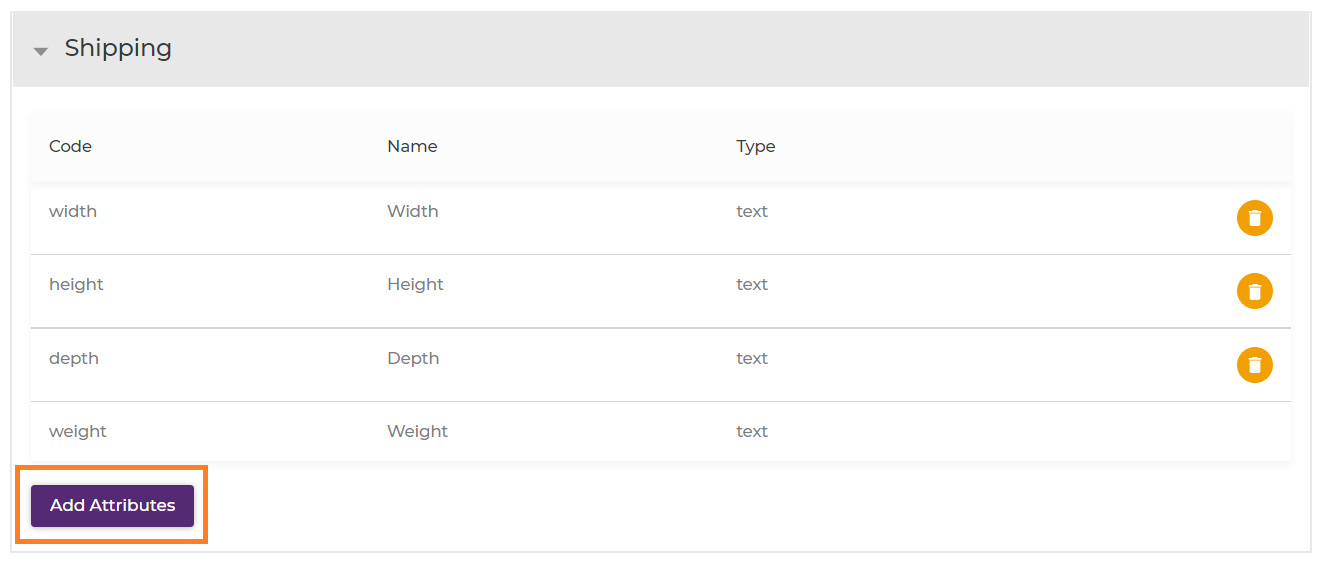This screenshot has width=1324, height=561.
Task: Click the Type column header
Action: pos(756,146)
